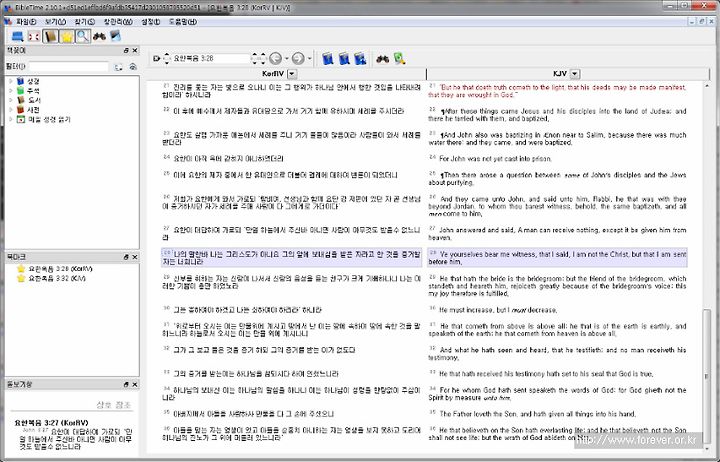The height and width of the screenshot is (462, 720).
Task: Open the 파일 menu
Action: [26, 22]
